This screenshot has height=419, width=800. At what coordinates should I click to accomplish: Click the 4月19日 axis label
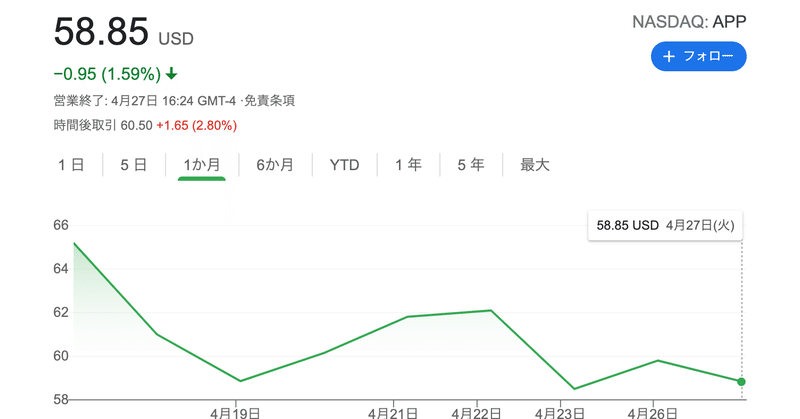235,412
